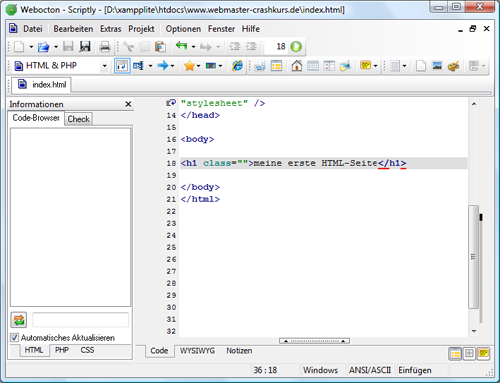Click the green undo arrow

click(181, 46)
